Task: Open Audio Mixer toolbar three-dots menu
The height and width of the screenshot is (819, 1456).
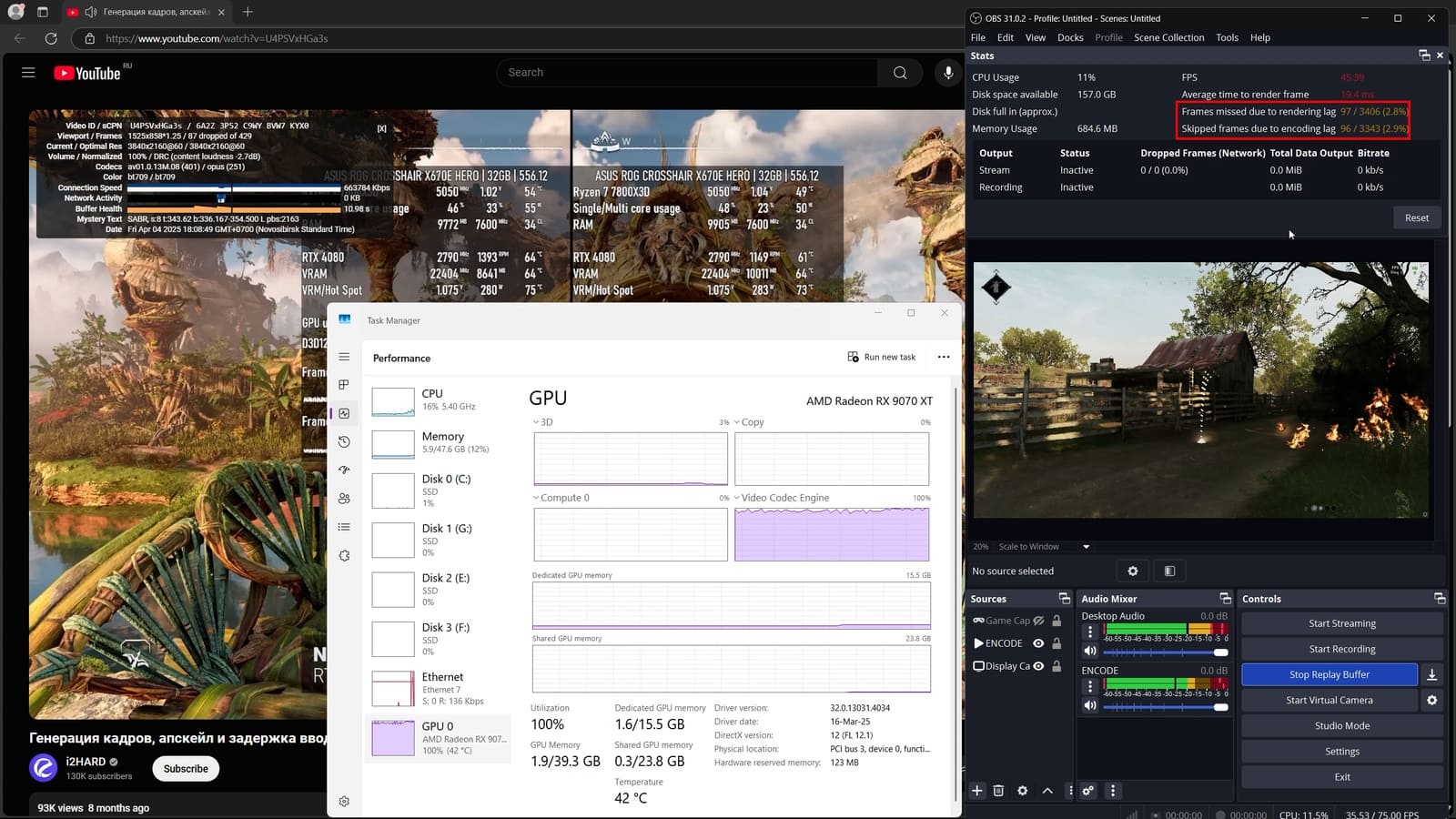Action: click(x=1112, y=791)
